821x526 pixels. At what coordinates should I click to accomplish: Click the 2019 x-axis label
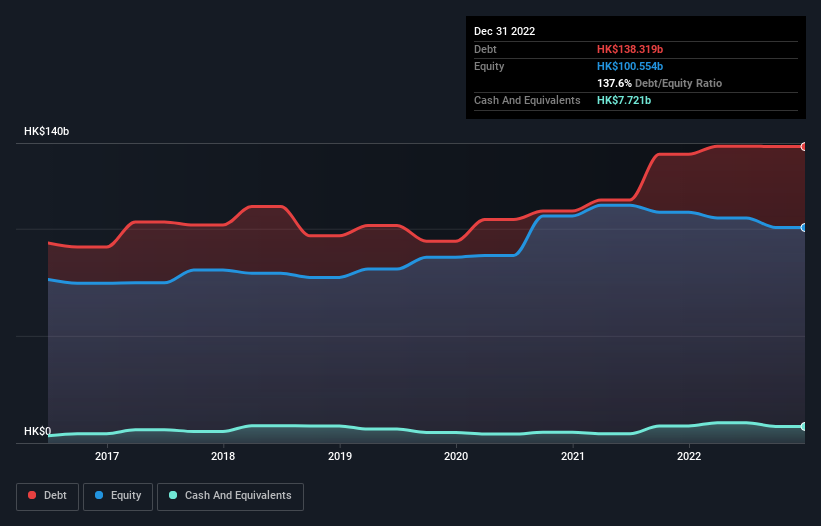(x=340, y=456)
